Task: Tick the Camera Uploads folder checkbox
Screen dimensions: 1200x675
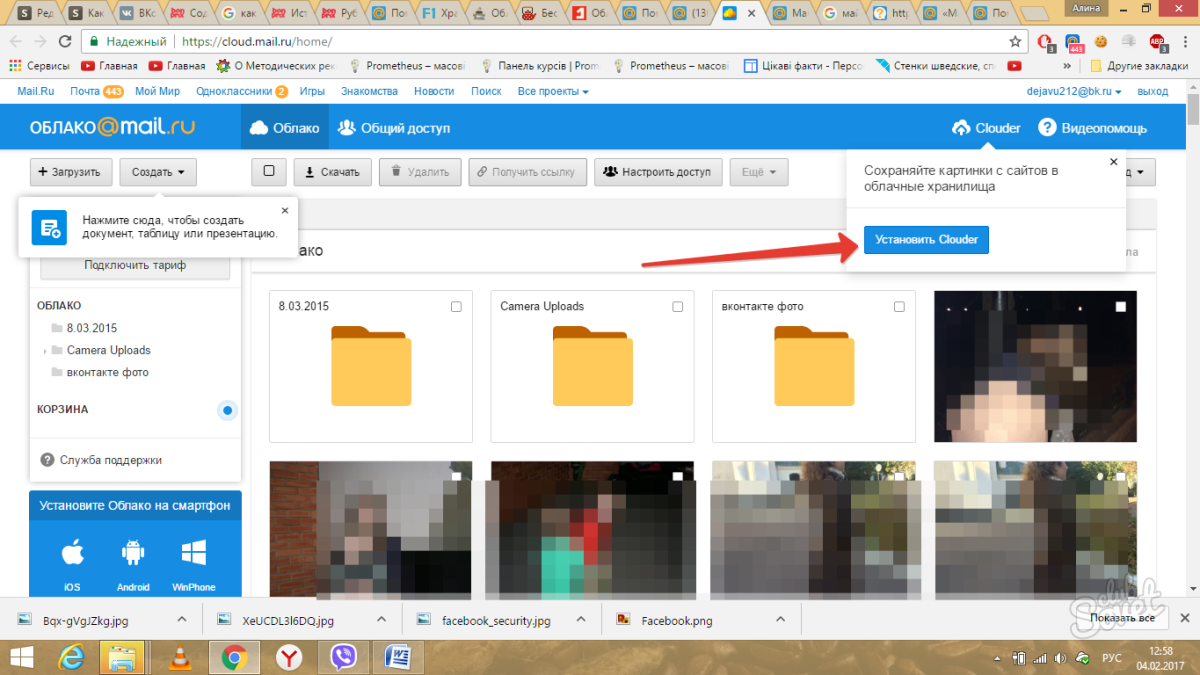Action: (x=677, y=307)
